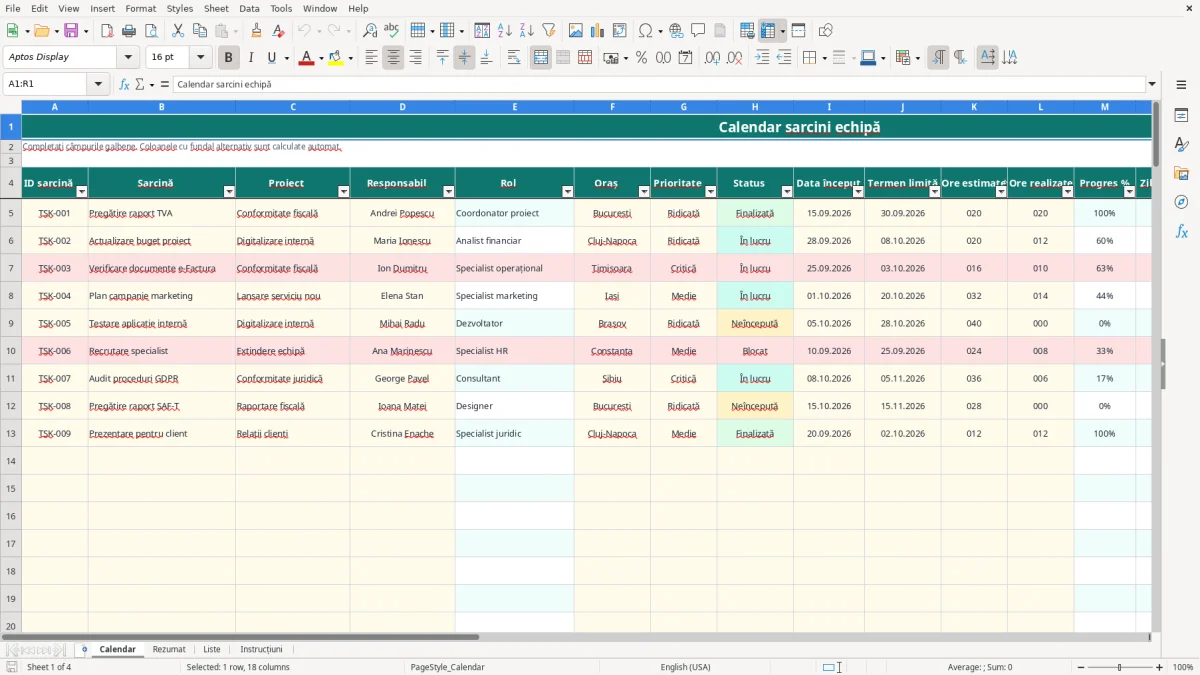
Task: Insert a hyperlink (globe icon)
Action: (x=676, y=31)
